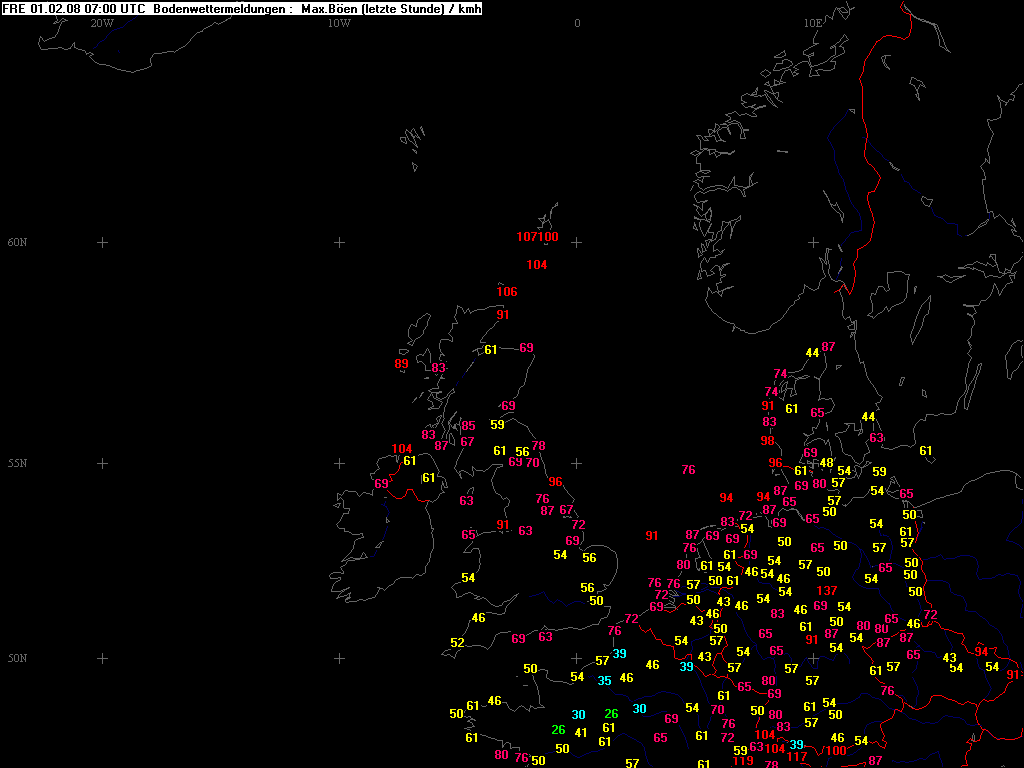Select the red 89 gust reading
Image resolution: width=1024 pixels, height=768 pixels.
[x=402, y=364]
